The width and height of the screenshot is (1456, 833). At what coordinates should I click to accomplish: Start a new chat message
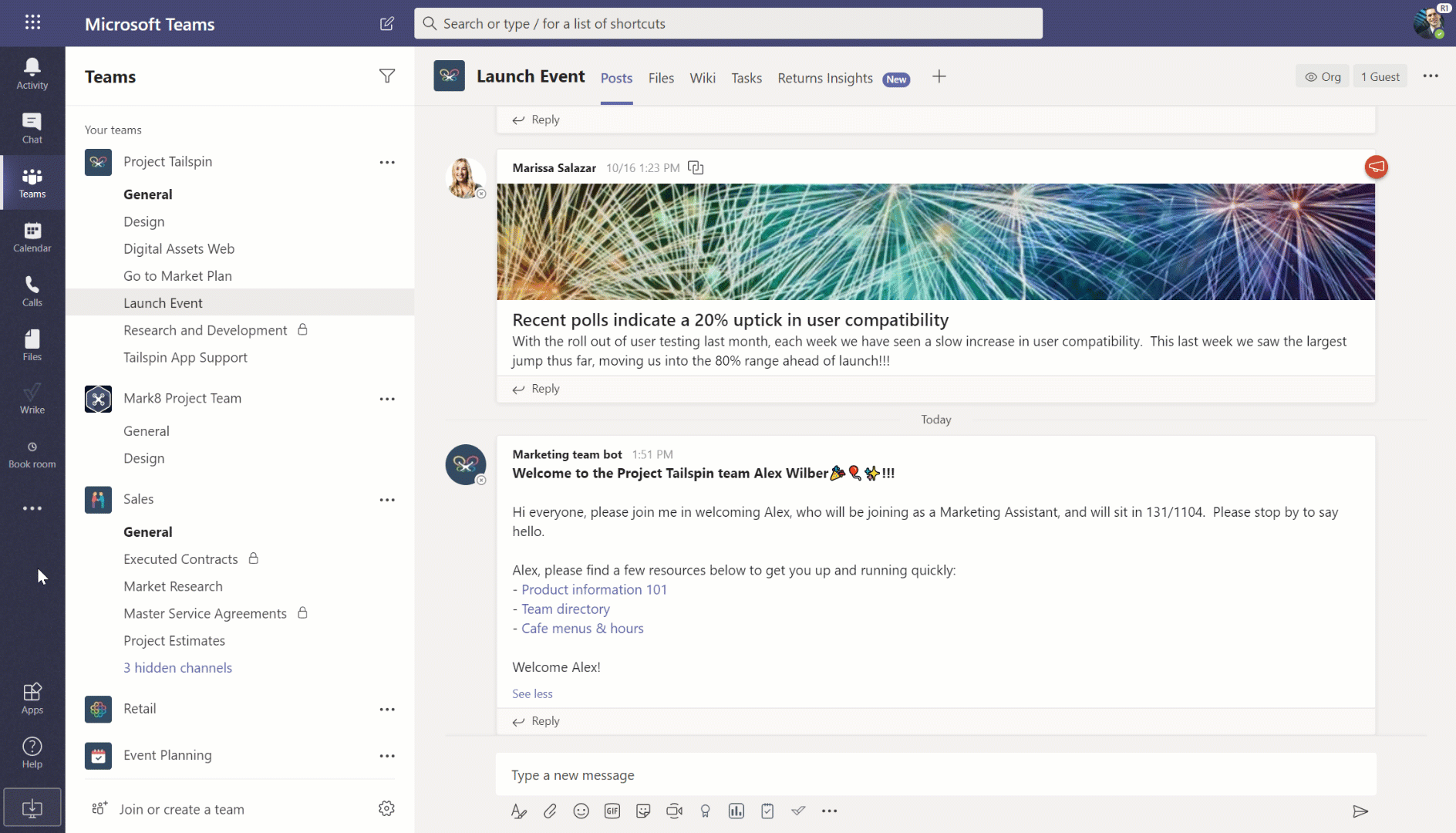[387, 23]
